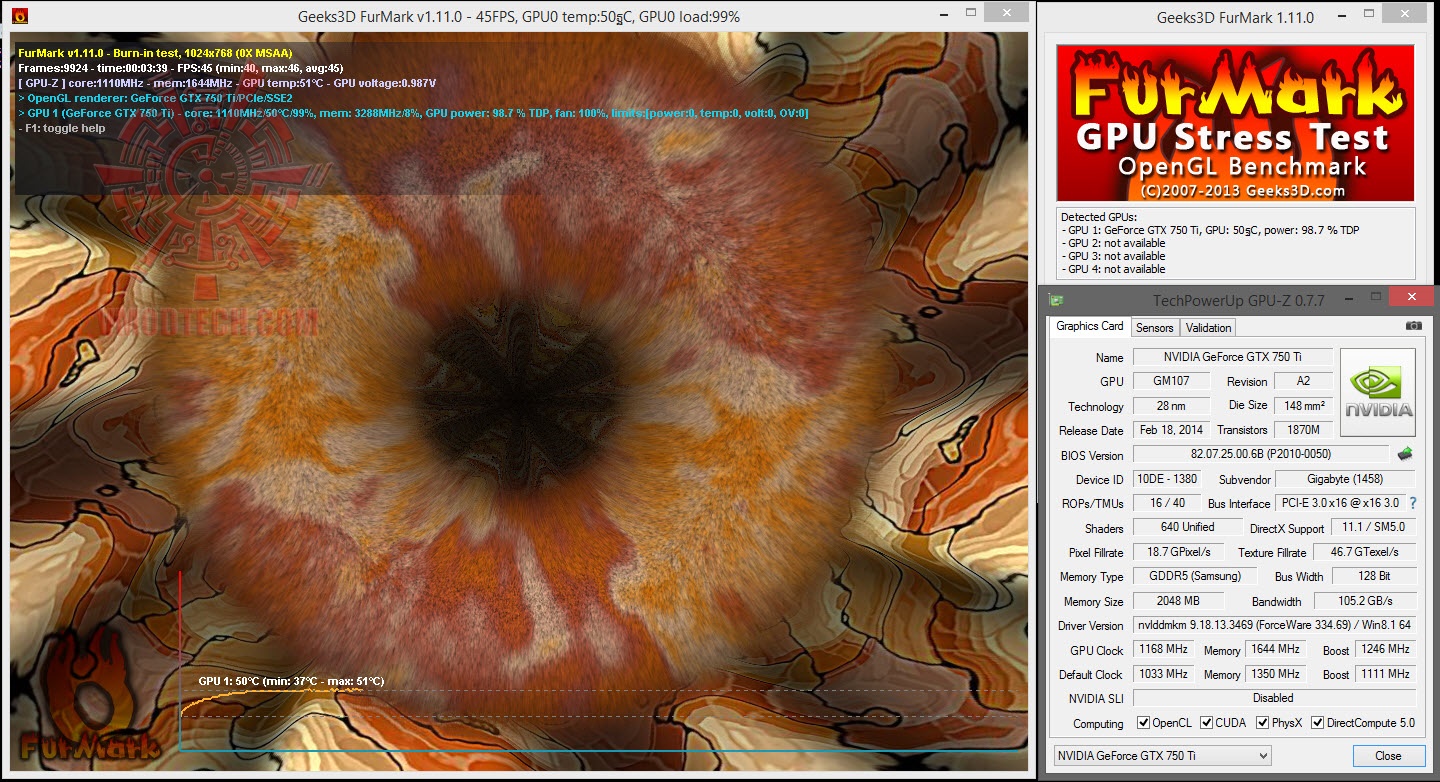Click the Device ID value 10DE - 1380

pyautogui.click(x=1166, y=479)
